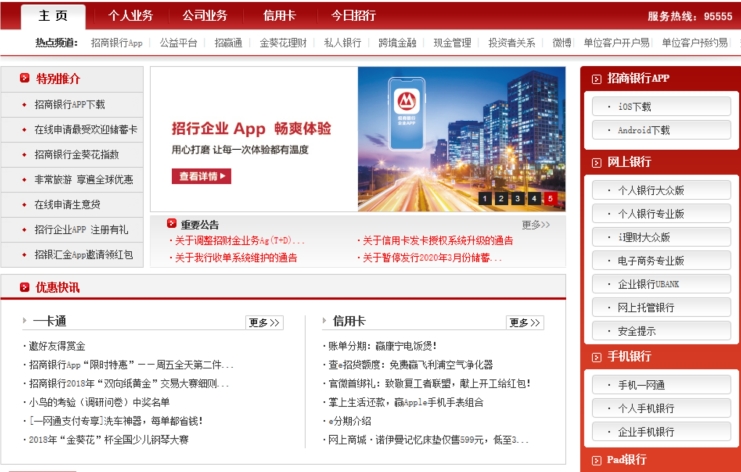
Task: Open 金葵花理财 channel
Action: pos(283,43)
